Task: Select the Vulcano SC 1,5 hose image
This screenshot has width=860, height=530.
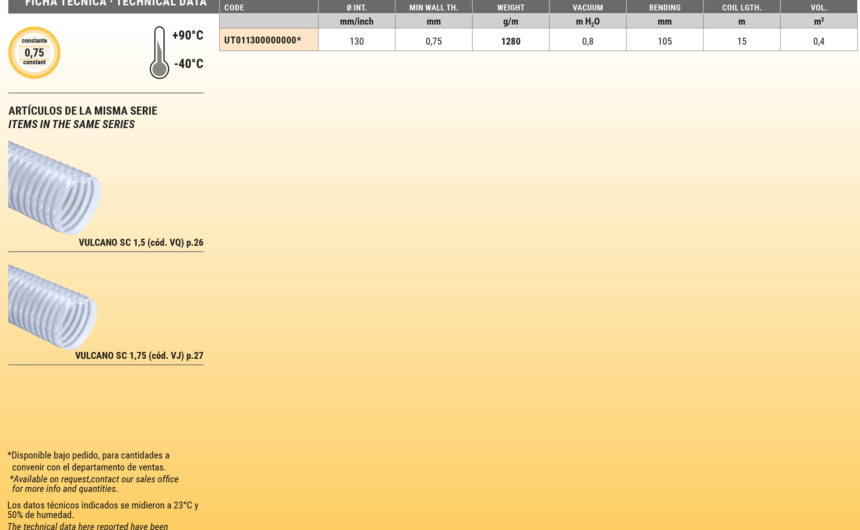Action: (x=54, y=187)
